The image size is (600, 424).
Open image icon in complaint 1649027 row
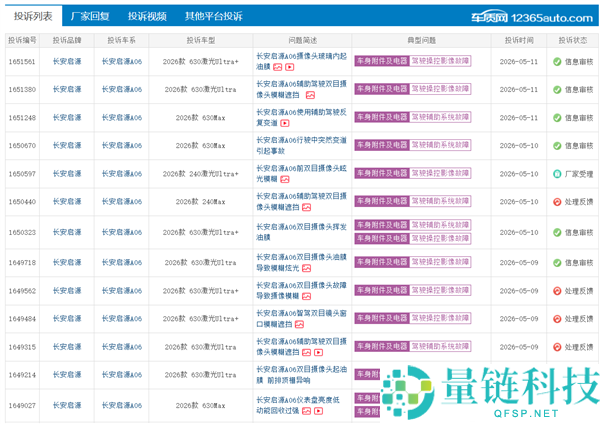pyautogui.click(x=307, y=411)
